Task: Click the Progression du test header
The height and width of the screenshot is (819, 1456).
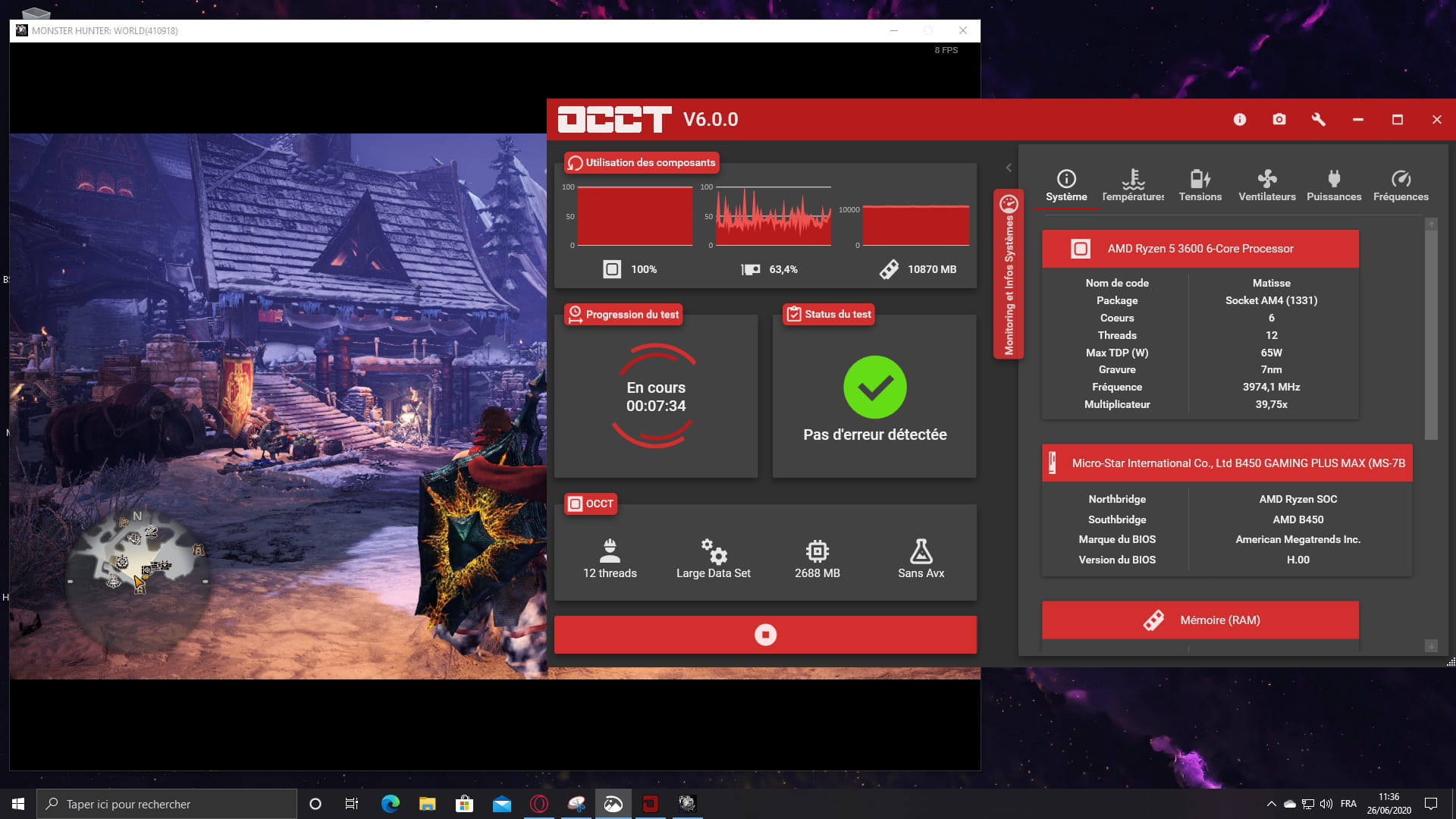Action: tap(624, 314)
